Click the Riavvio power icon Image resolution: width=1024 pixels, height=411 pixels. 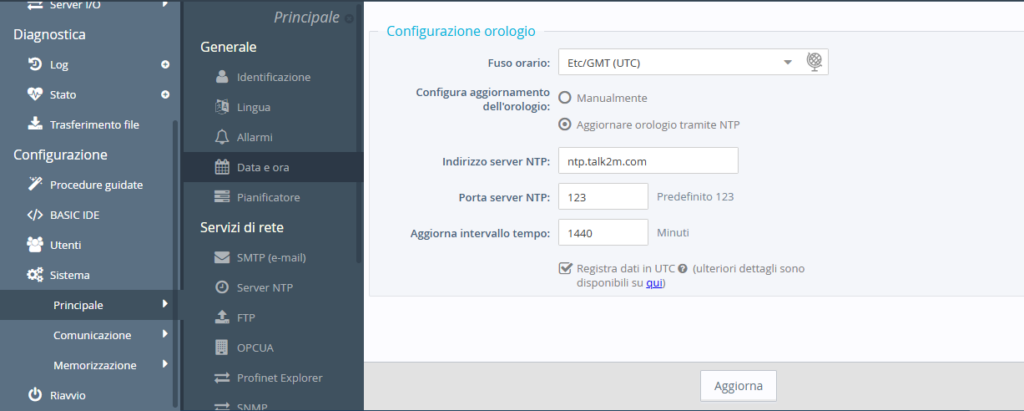pos(34,395)
